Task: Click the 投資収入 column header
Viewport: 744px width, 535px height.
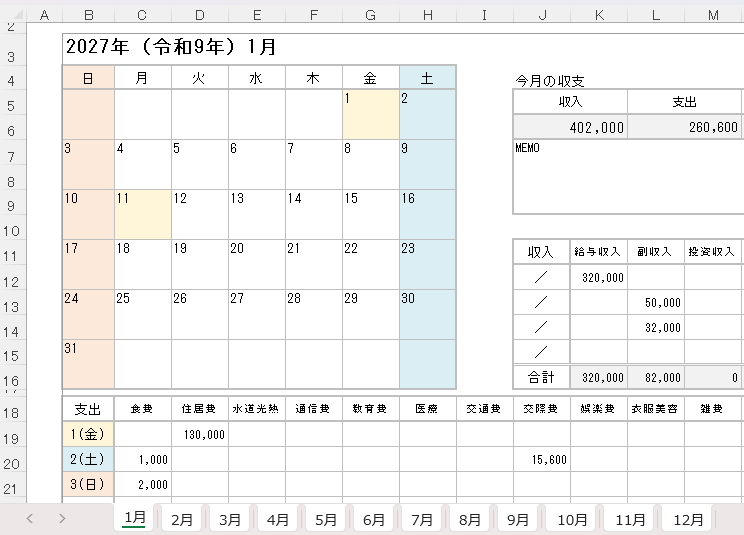Action: (x=712, y=251)
